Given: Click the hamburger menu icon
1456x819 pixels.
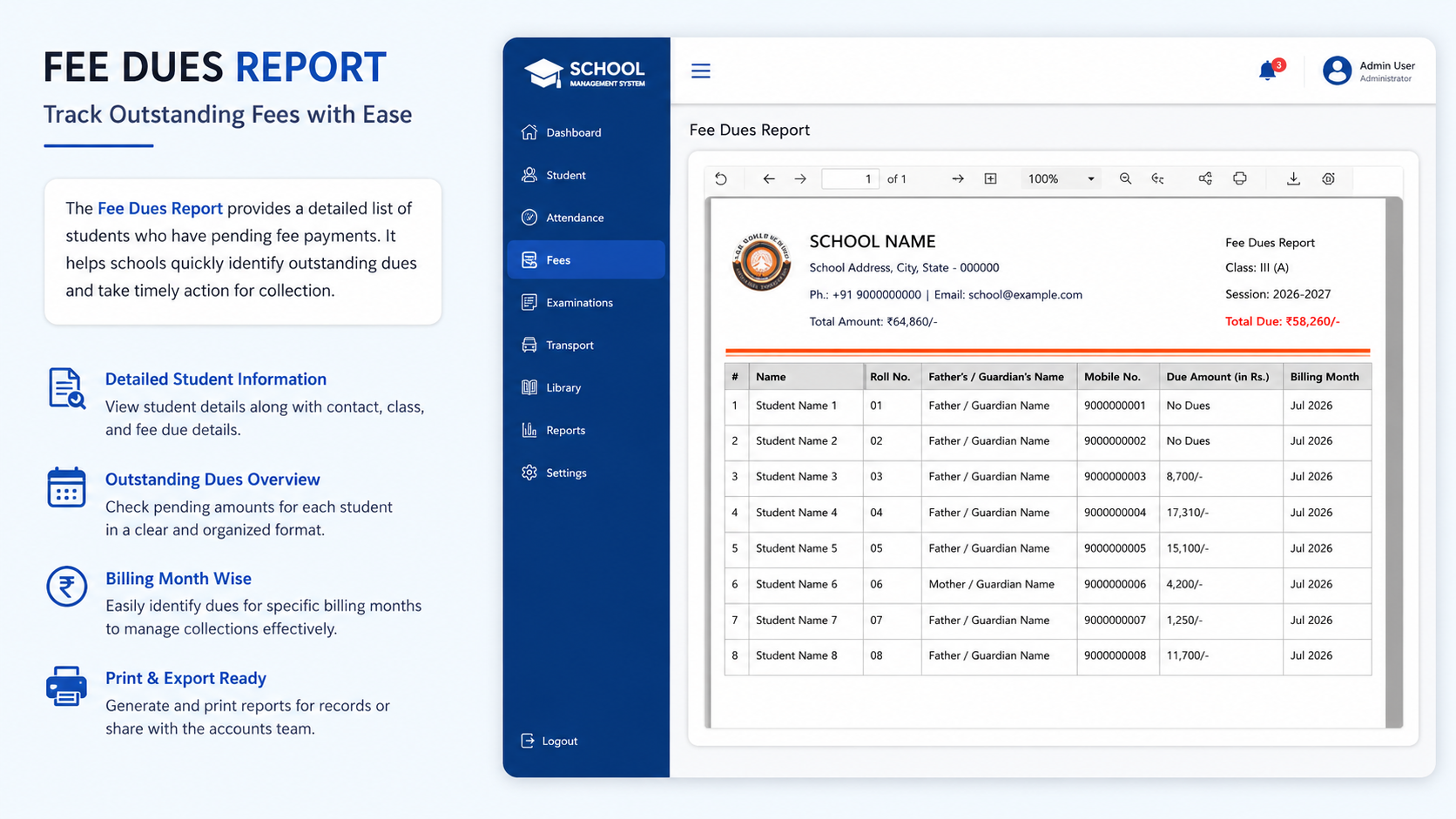Looking at the screenshot, I should [x=700, y=70].
